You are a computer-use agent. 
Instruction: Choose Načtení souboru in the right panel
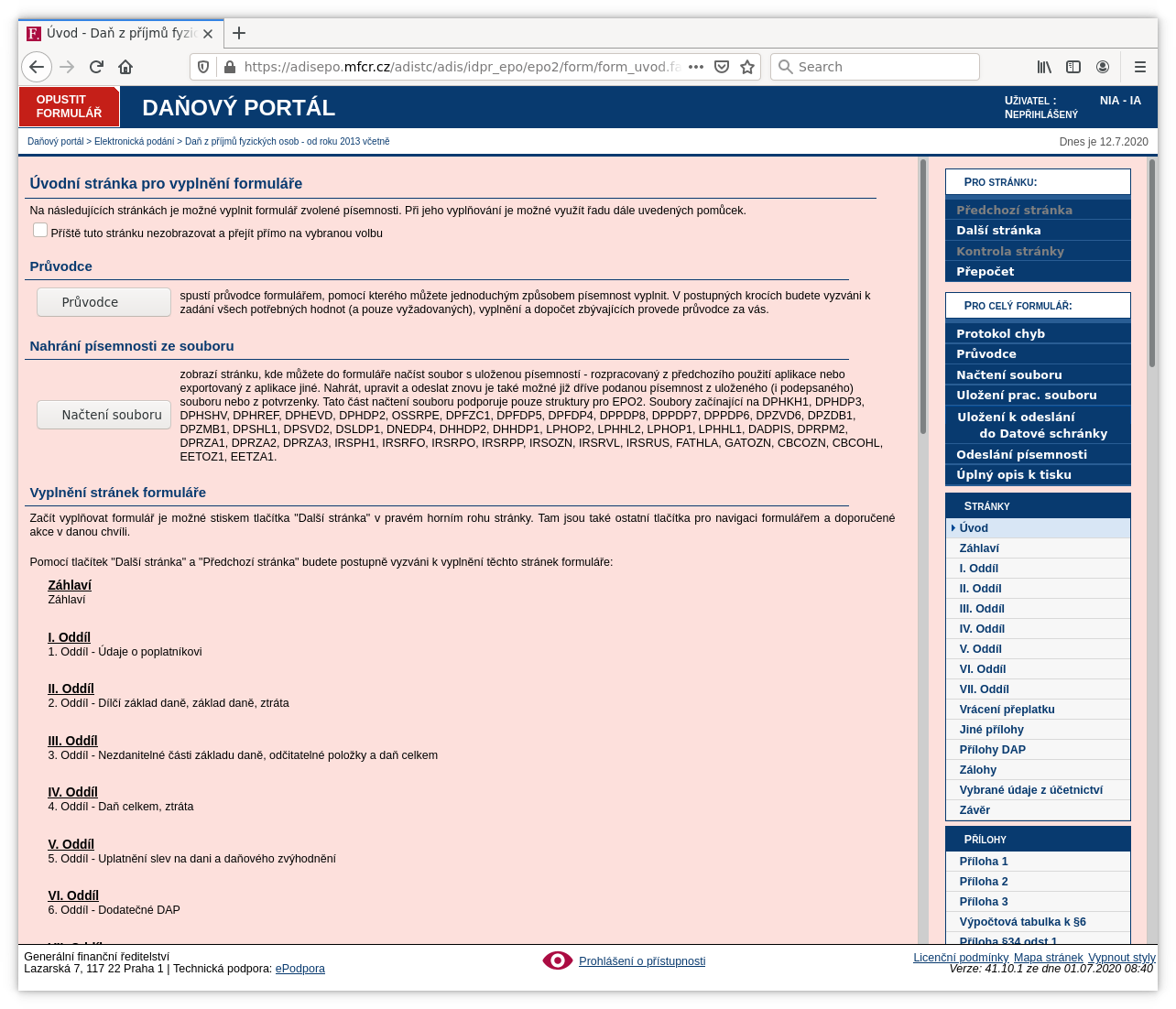[x=1038, y=375]
